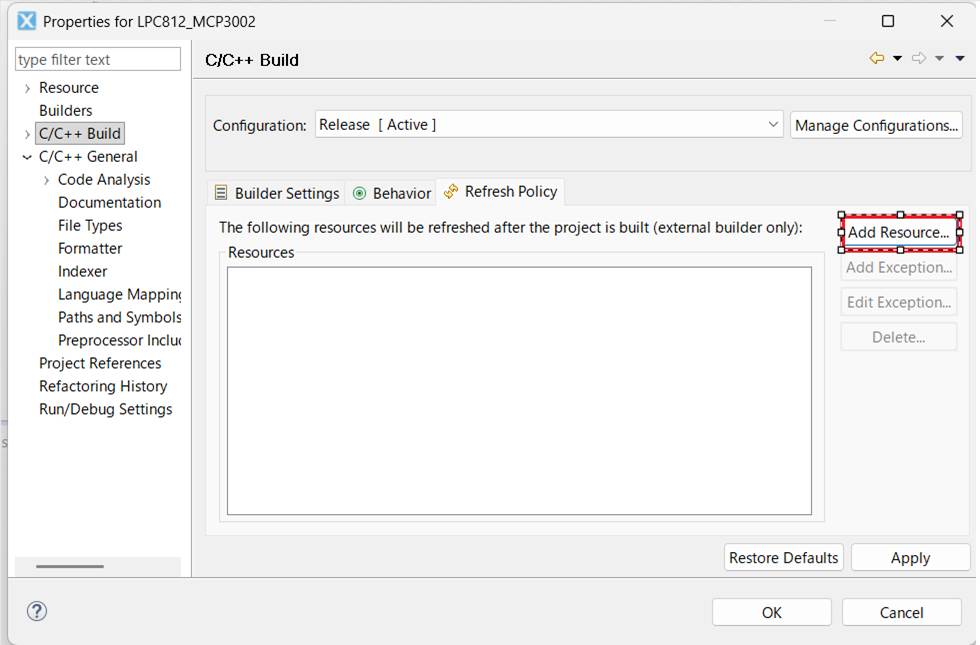Click inside the type filter text field
Image resolution: width=980 pixels, height=645 pixels.
[97, 60]
